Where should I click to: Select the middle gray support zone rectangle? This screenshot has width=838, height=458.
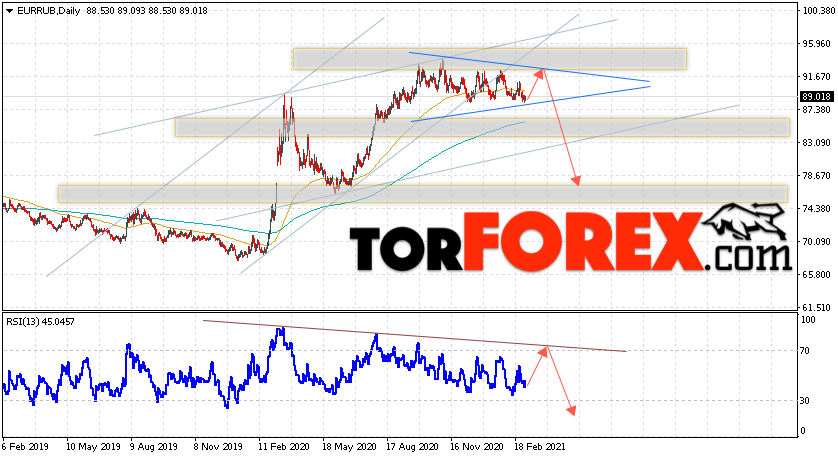coord(482,127)
